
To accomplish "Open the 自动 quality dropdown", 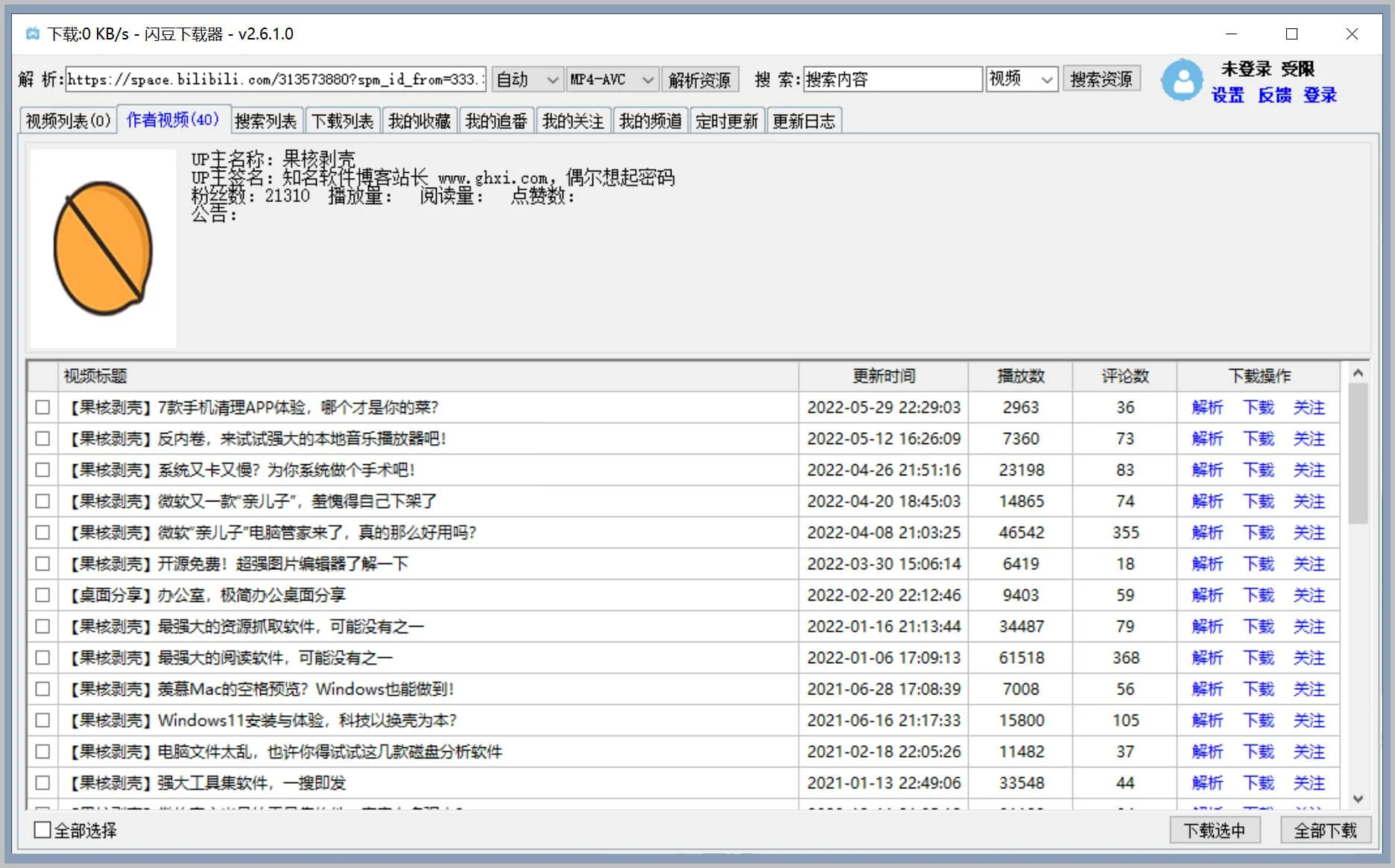I will pyautogui.click(x=528, y=80).
